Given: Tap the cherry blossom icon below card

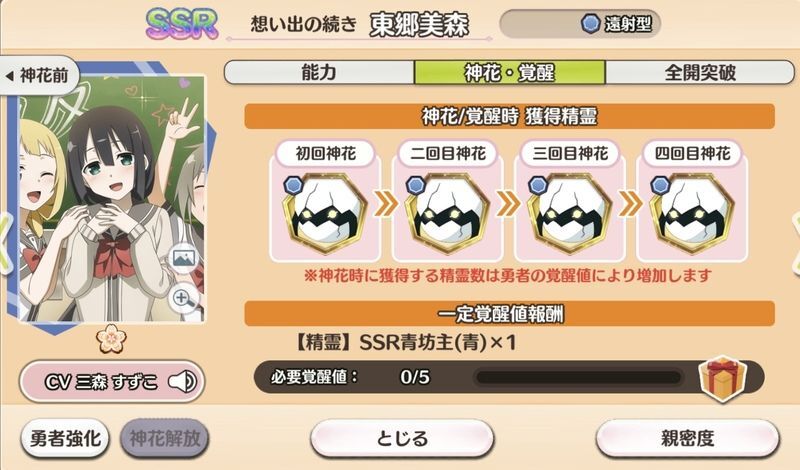Looking at the screenshot, I should (x=111, y=339).
